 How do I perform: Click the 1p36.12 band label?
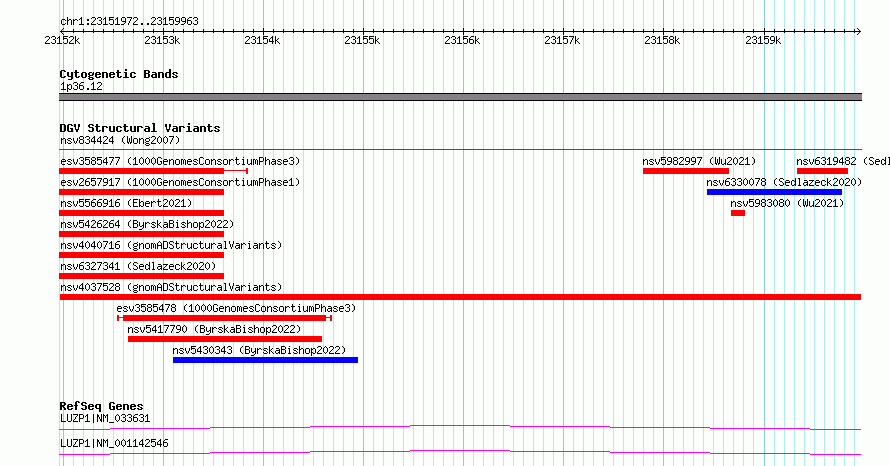[x=81, y=86]
